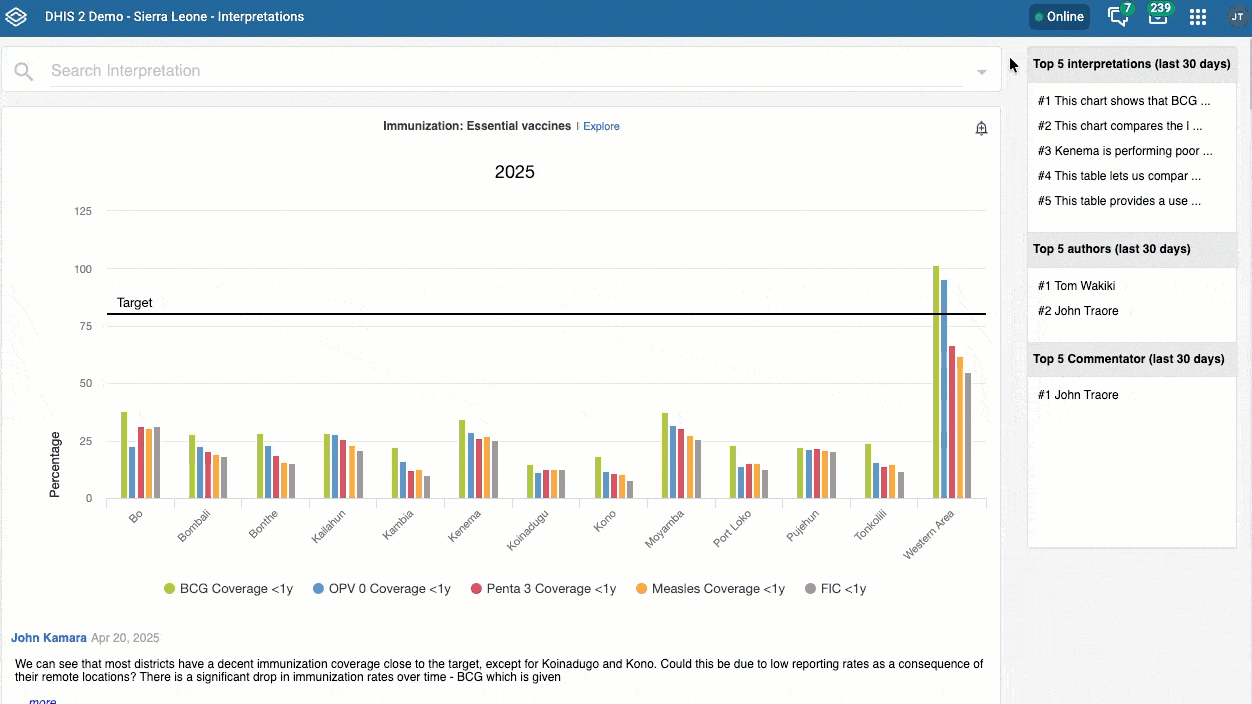The height and width of the screenshot is (704, 1252).
Task: Click the Top 5 authors header
Action: point(1112,249)
